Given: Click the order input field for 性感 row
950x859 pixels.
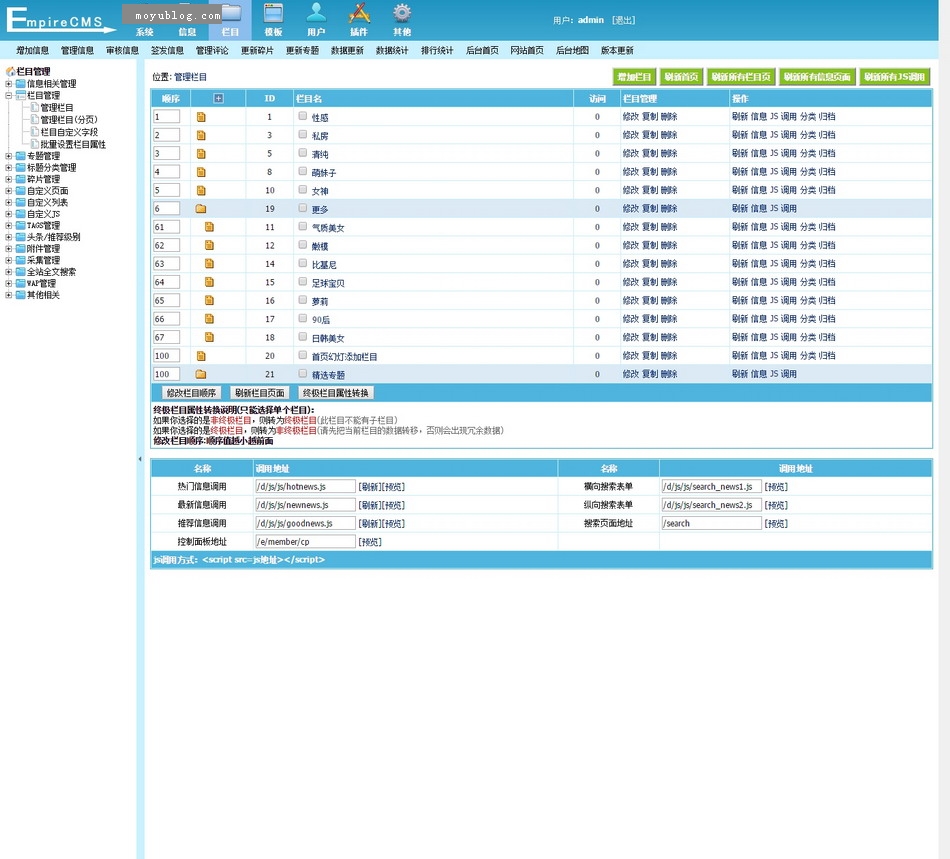Looking at the screenshot, I should coord(167,117).
